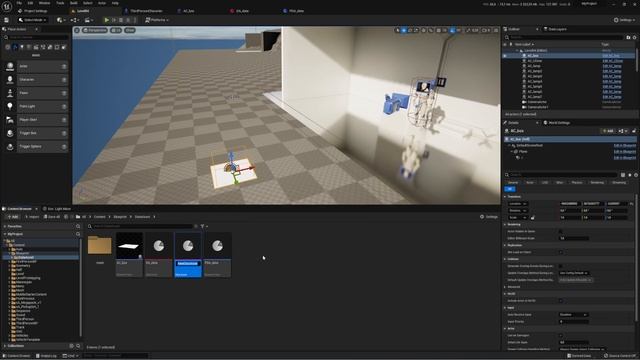The height and width of the screenshot is (360, 640).
Task: Expand the Collections section
Action: click(x=5, y=346)
